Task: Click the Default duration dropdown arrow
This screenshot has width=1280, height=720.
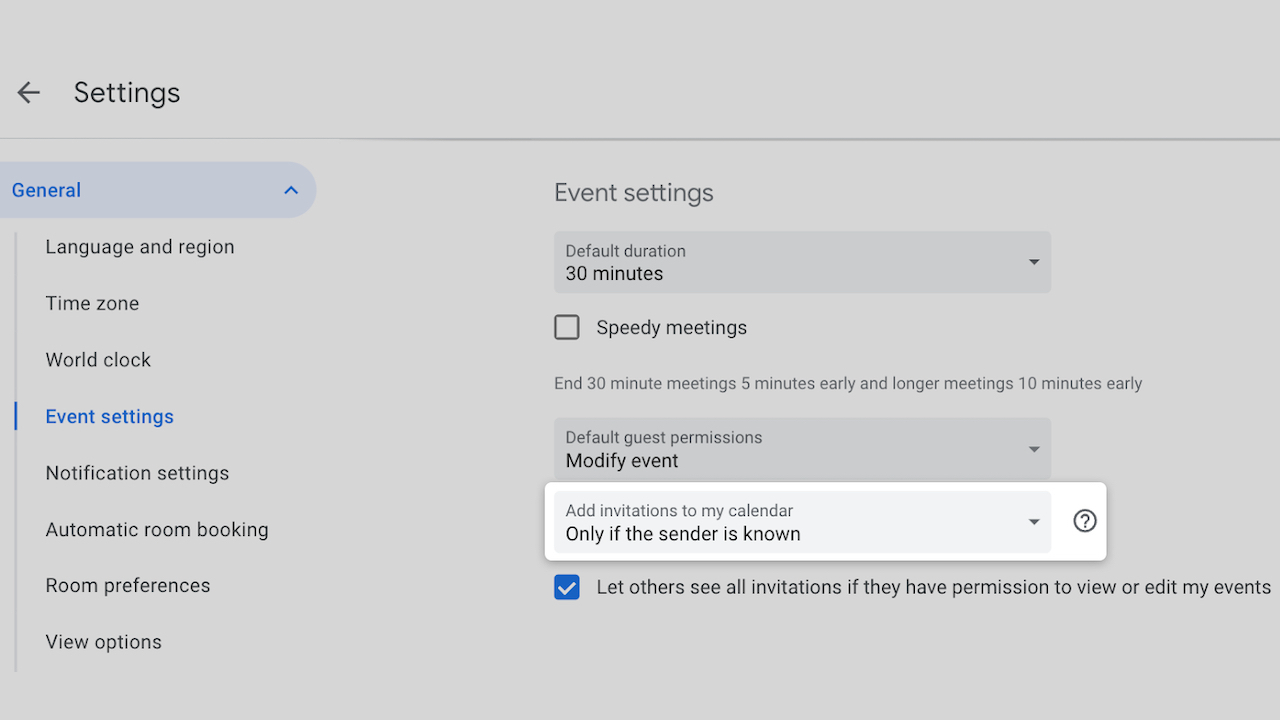Action: pos(1034,262)
